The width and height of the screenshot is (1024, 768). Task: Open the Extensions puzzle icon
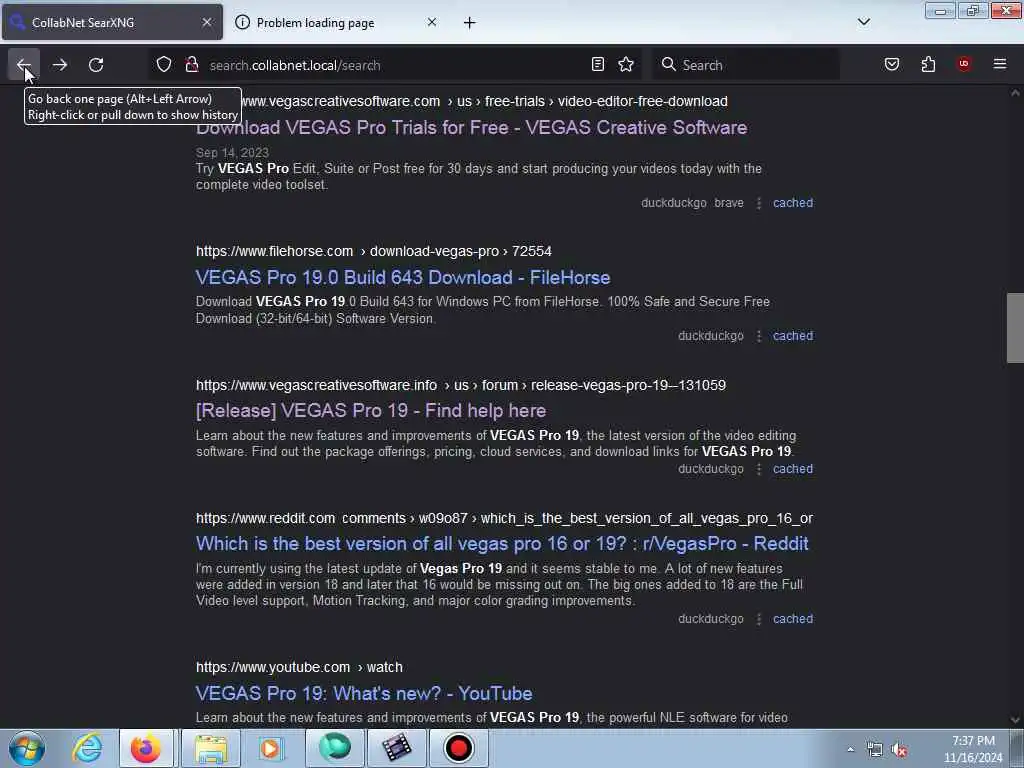(928, 65)
